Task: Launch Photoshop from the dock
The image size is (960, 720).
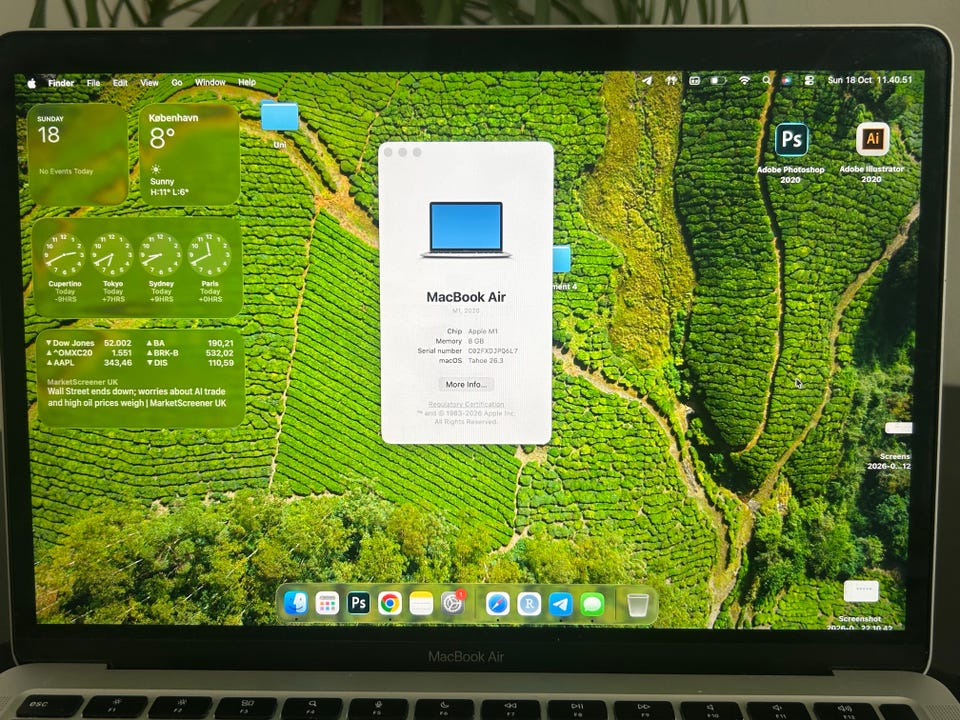Action: coord(358,604)
